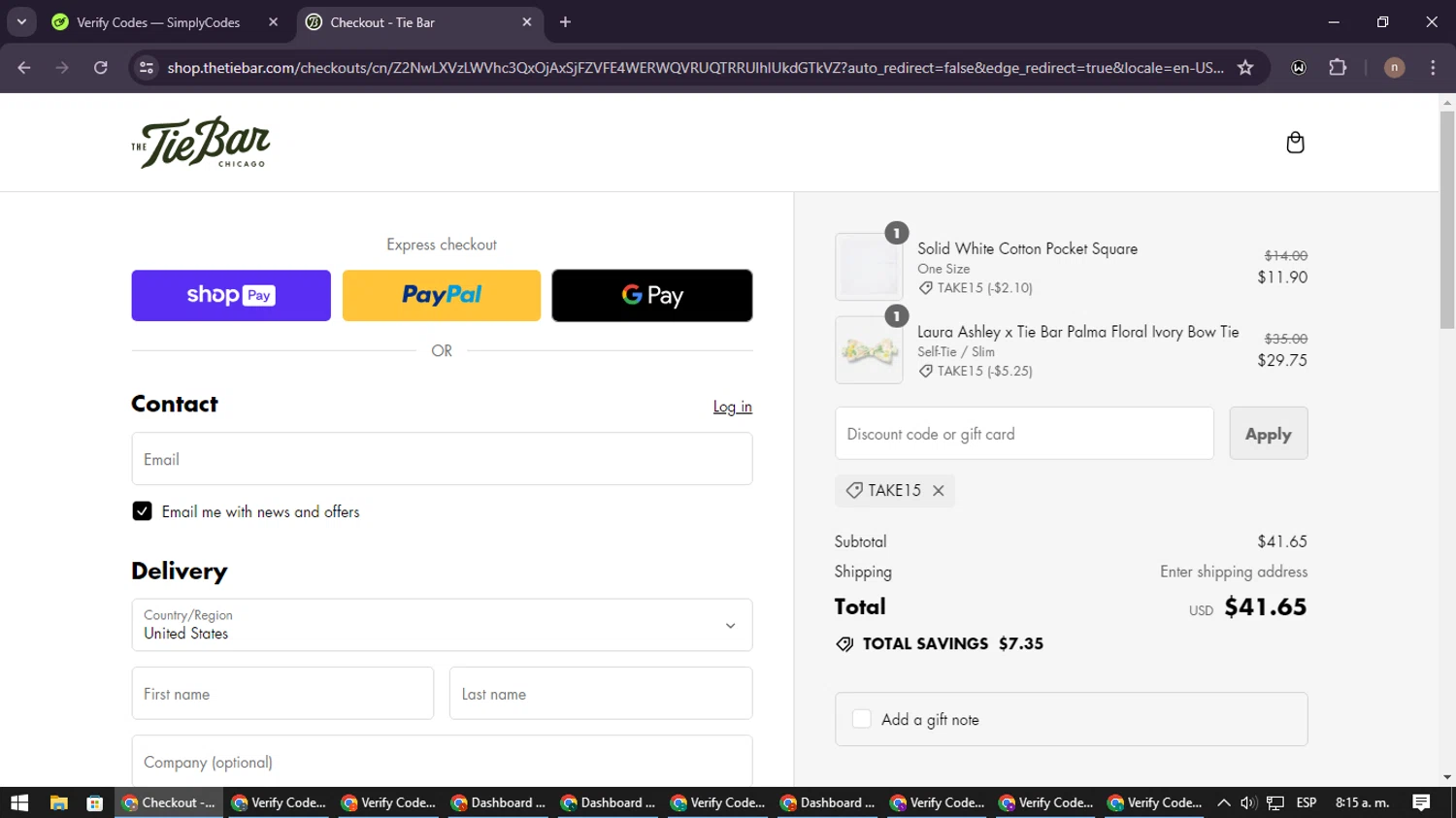Click the $41.65 total amount

1265,607
